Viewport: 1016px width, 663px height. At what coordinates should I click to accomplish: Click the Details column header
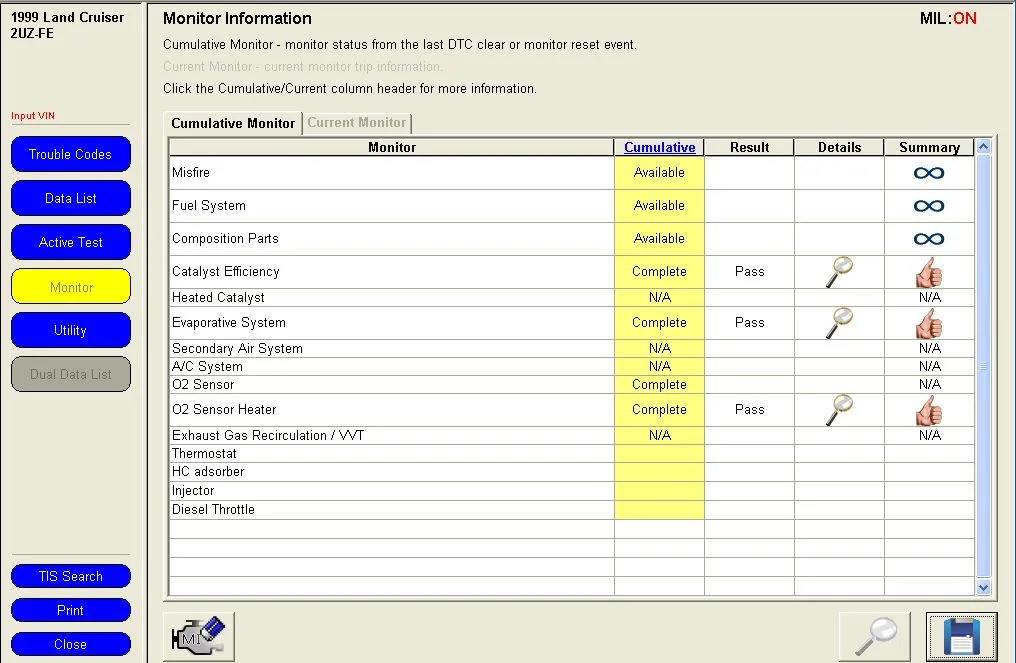pos(839,148)
